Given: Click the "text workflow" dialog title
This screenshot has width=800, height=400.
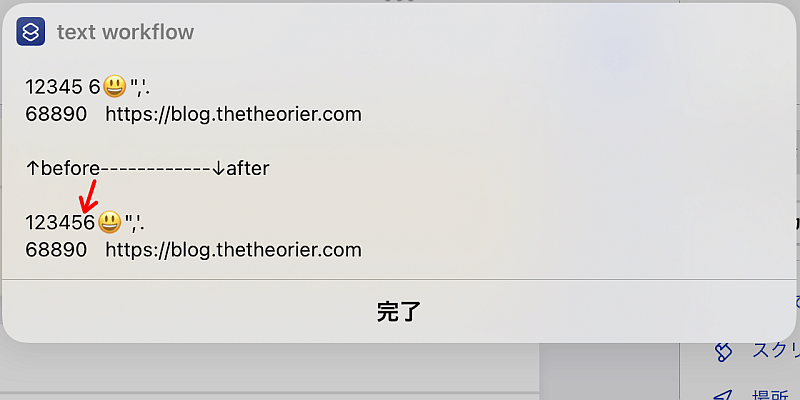Looking at the screenshot, I should [126, 32].
